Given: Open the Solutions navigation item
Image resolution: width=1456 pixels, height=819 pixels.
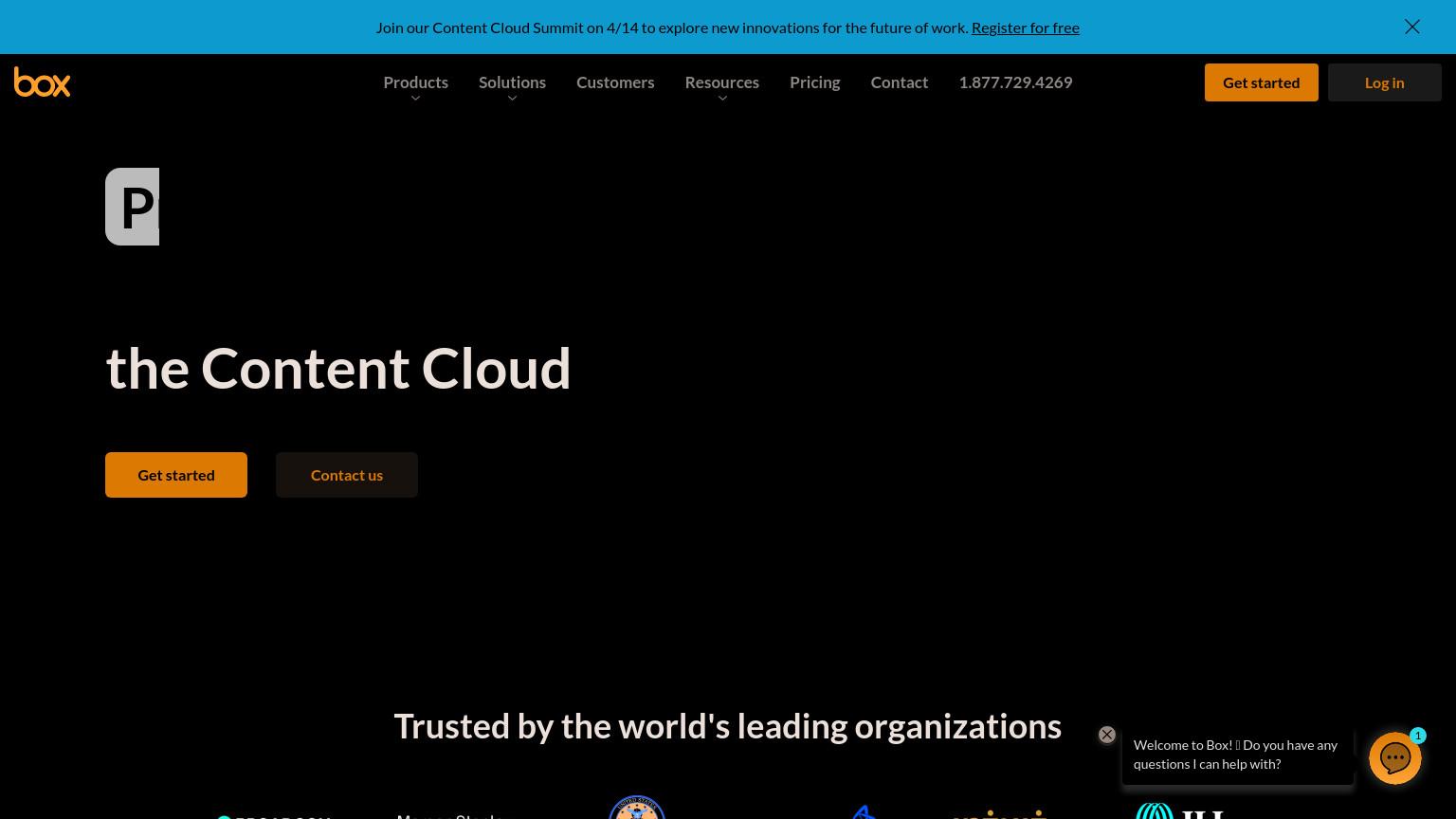Looking at the screenshot, I should (x=512, y=82).
